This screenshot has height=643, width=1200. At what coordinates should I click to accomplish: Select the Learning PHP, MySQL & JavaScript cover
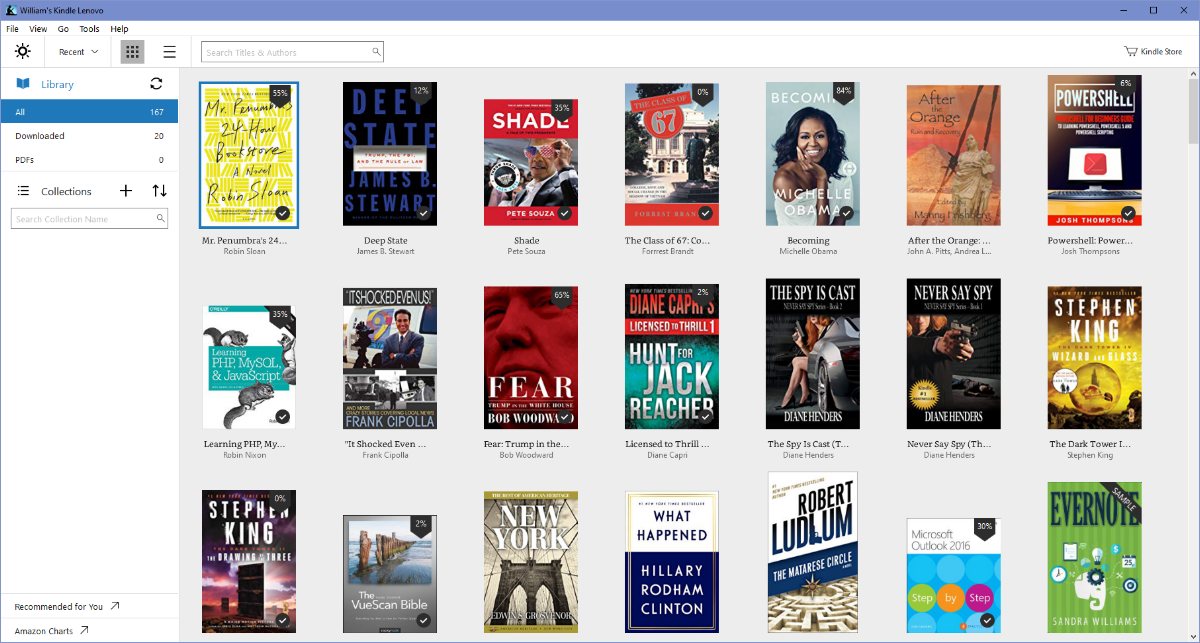[x=249, y=368]
